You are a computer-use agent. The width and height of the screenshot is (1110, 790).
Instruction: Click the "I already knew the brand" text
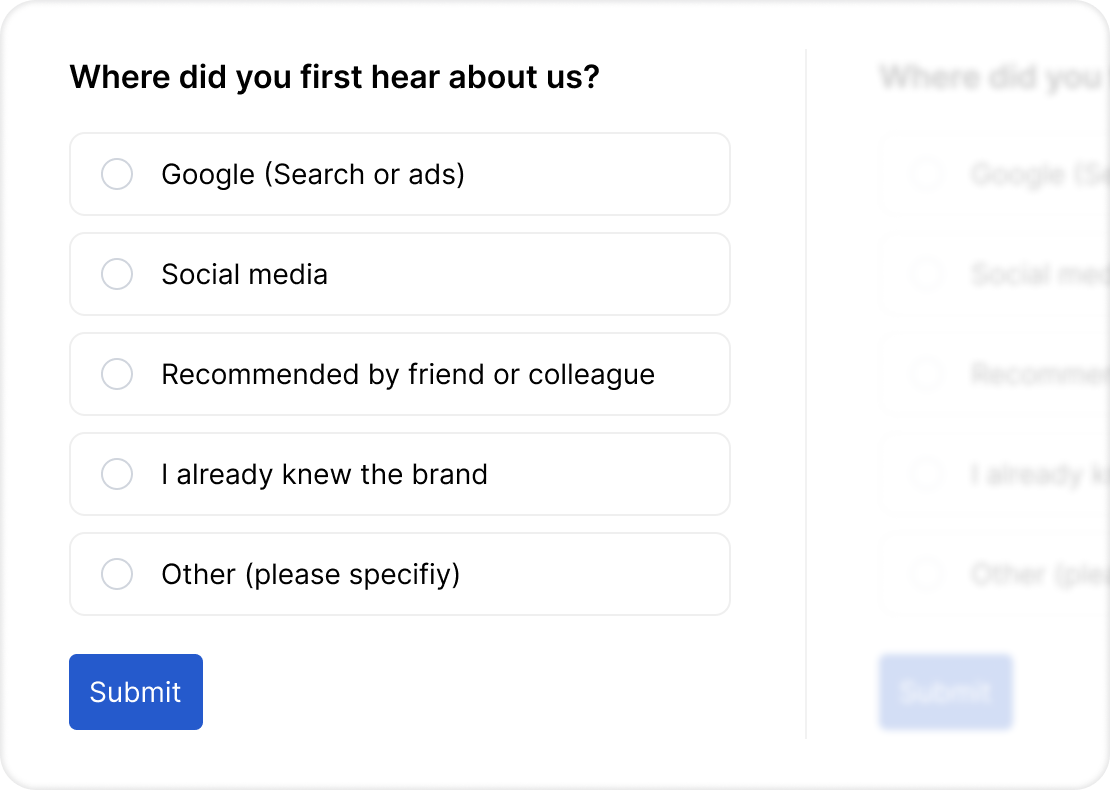[325, 474]
